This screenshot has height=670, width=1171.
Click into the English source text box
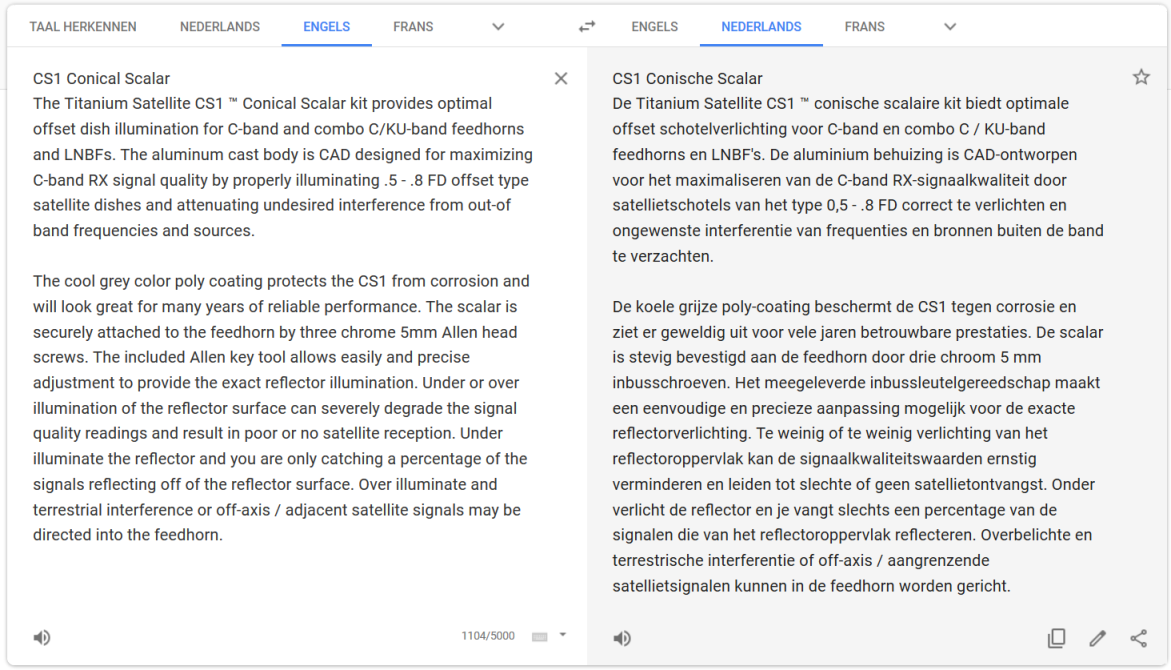(284, 307)
